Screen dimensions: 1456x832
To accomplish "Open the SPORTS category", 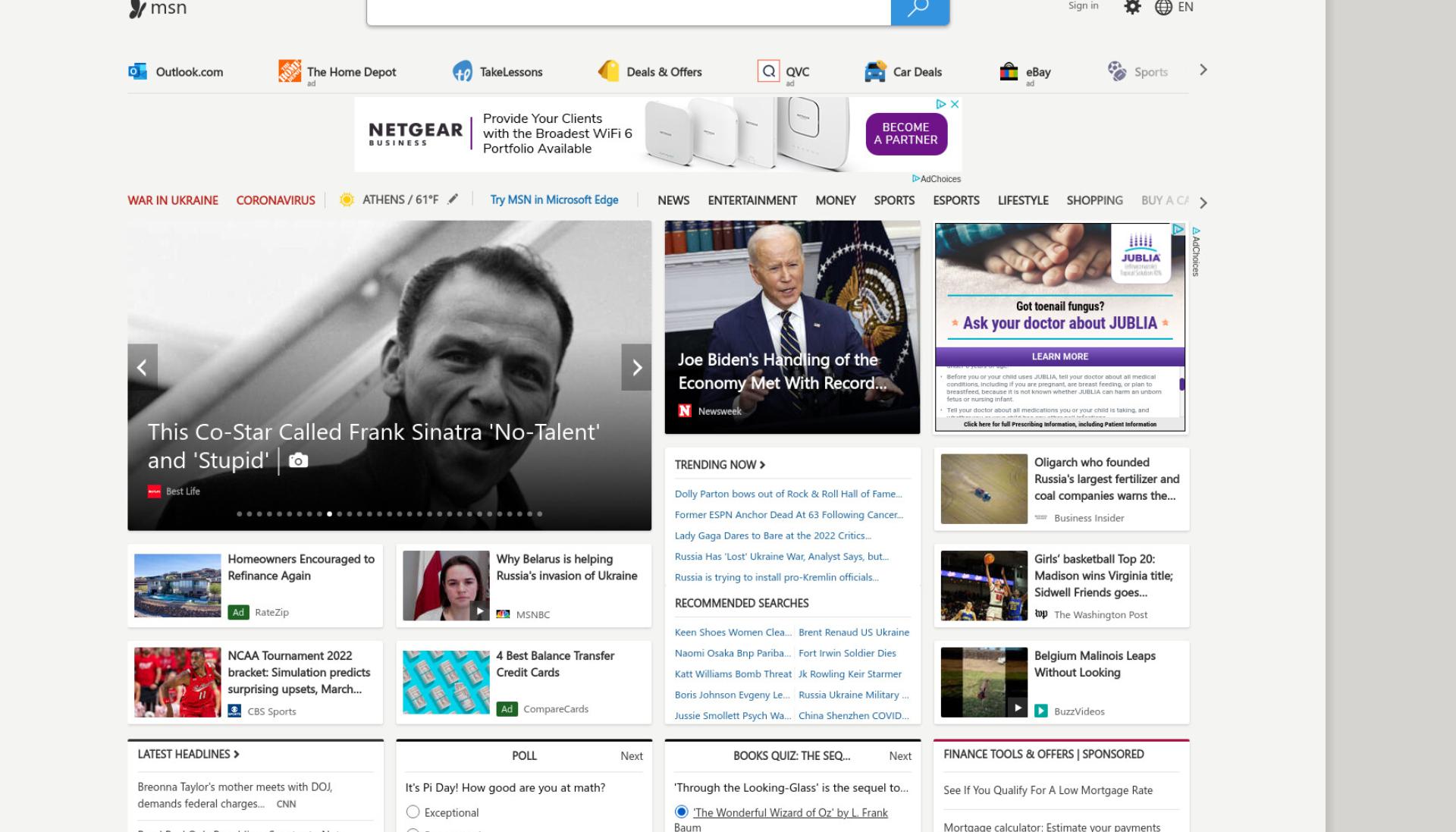I will pyautogui.click(x=894, y=200).
